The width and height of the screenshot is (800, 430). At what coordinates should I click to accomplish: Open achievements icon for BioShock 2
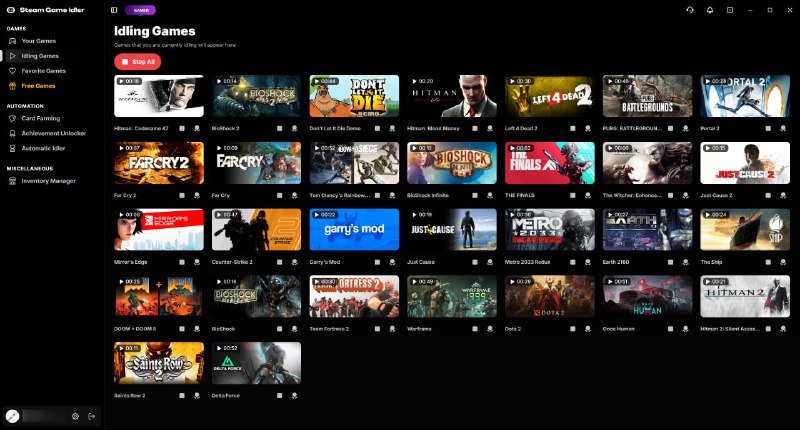(x=294, y=129)
